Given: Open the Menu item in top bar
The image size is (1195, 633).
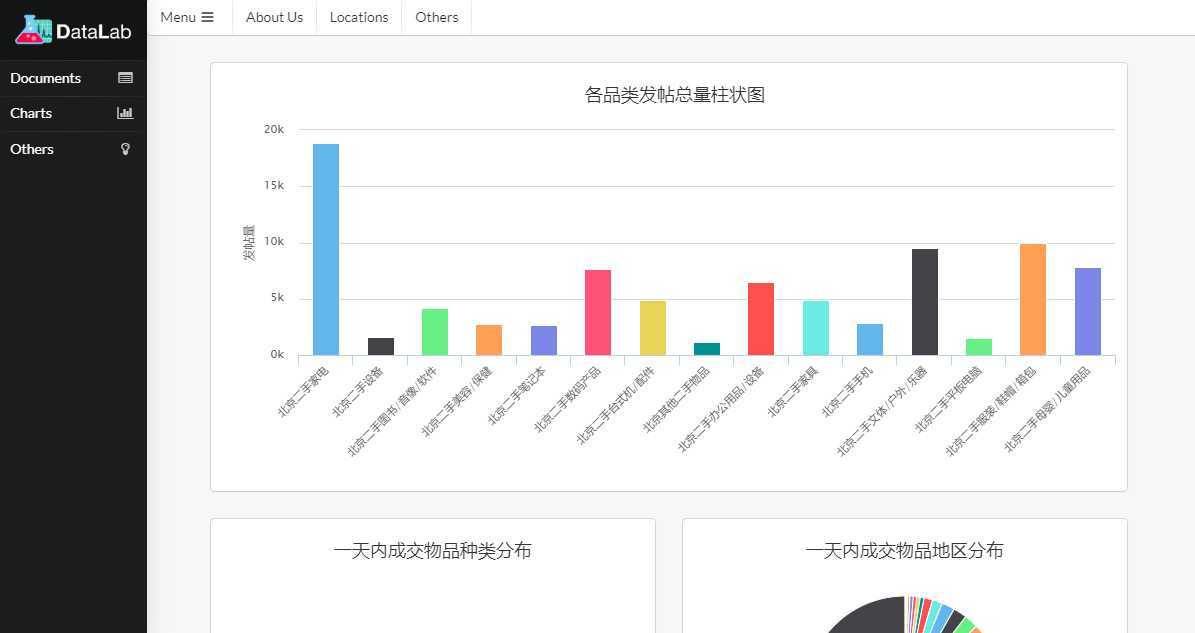Looking at the screenshot, I should pyautogui.click(x=187, y=17).
